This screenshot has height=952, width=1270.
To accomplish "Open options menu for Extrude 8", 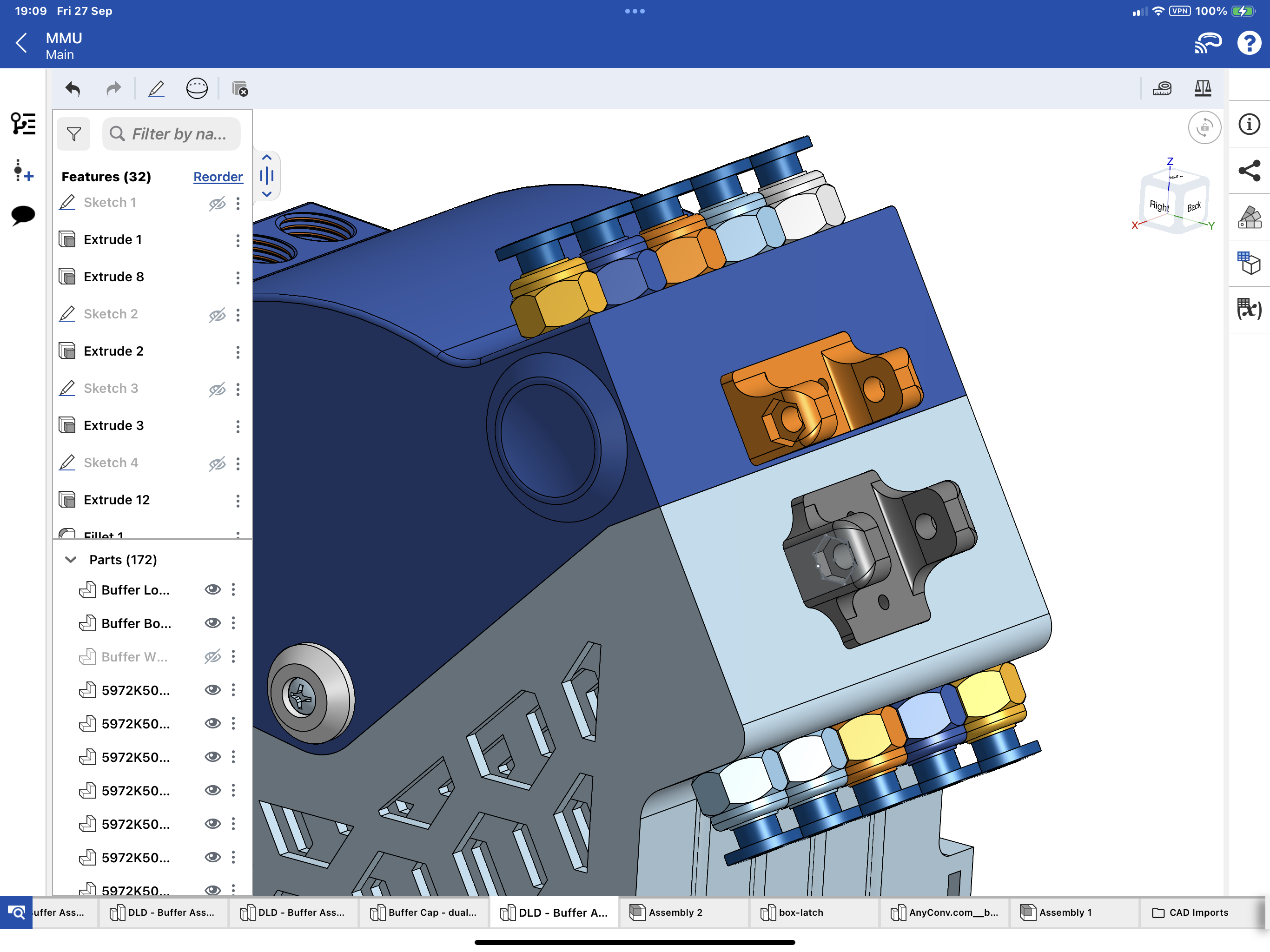I will [x=238, y=278].
